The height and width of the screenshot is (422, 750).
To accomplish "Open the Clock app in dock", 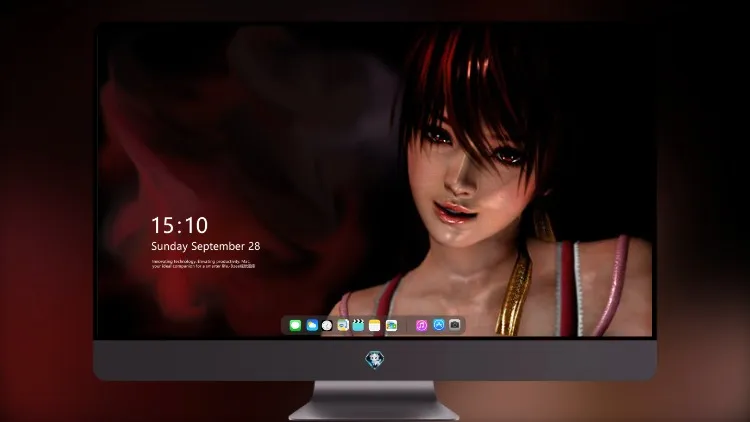I will point(327,326).
